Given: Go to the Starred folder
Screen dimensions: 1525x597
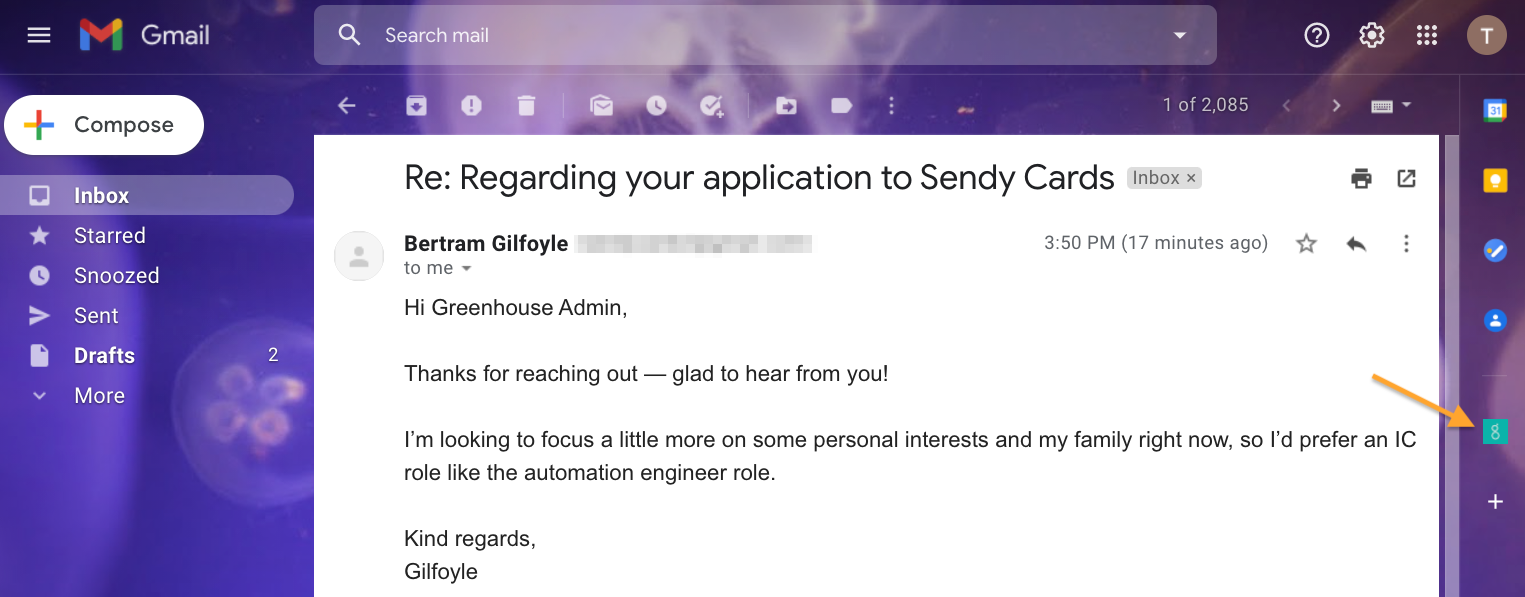Looking at the screenshot, I should (x=110, y=236).
